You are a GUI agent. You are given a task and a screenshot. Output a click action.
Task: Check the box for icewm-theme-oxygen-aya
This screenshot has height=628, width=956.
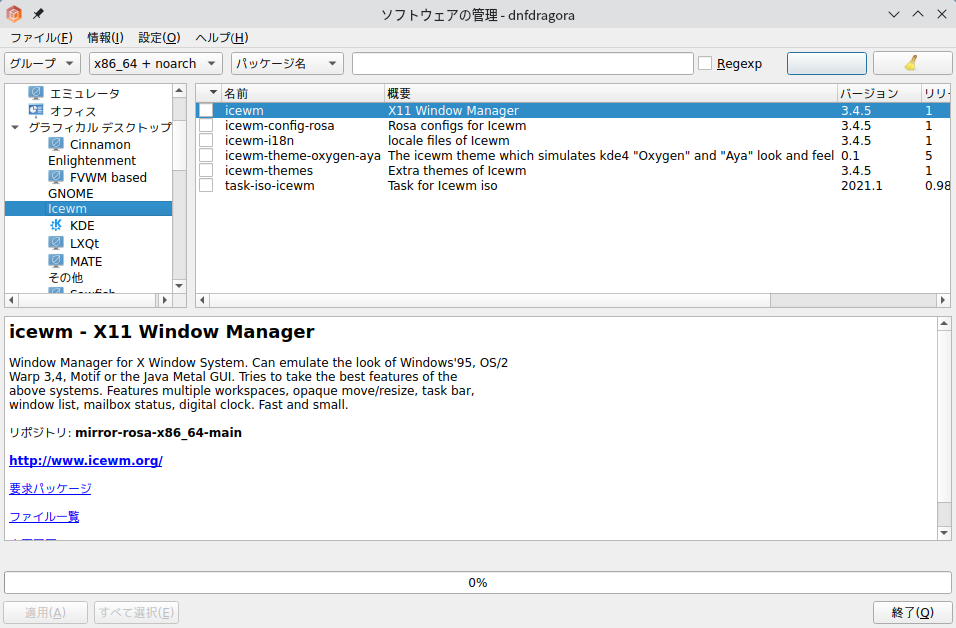point(206,155)
